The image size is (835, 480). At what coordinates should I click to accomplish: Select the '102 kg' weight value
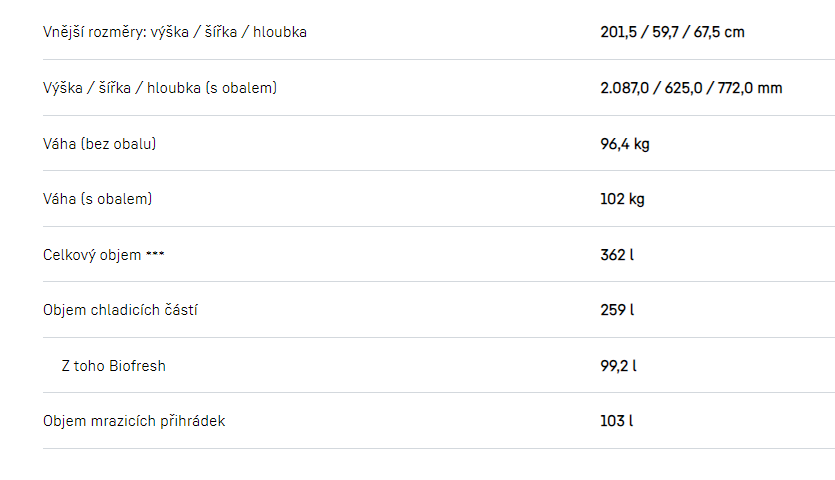622,199
